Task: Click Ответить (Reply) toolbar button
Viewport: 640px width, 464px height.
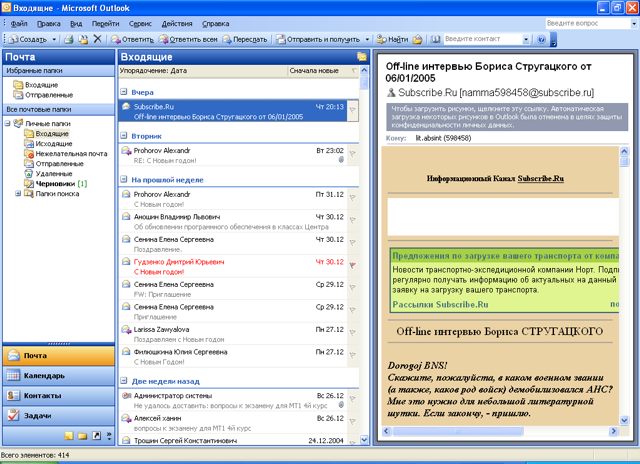Action: (133, 39)
